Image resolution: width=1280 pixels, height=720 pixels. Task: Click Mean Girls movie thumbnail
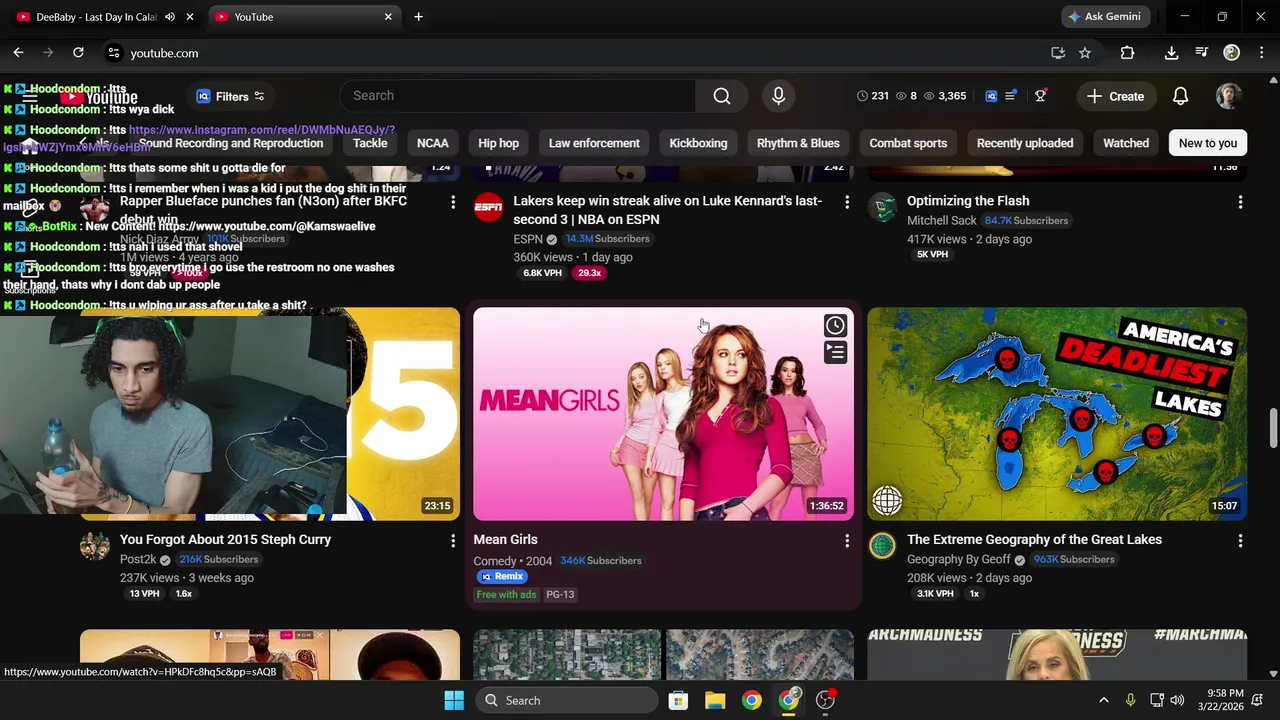pyautogui.click(x=663, y=414)
